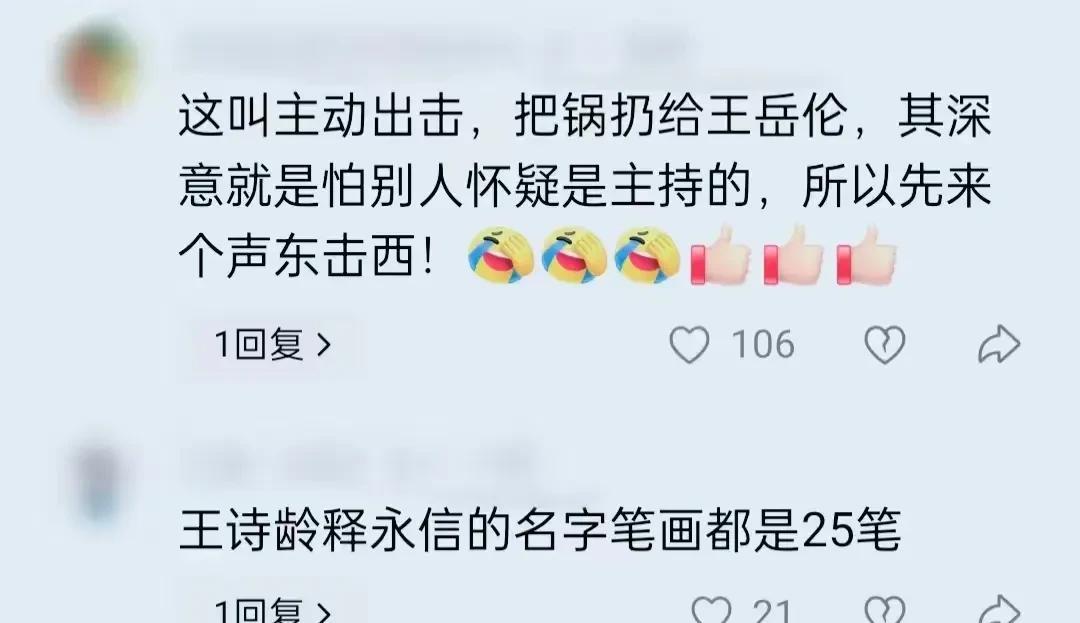
Task: Select comment text 王诗龄释永信的名字笔画
Action: 539,530
